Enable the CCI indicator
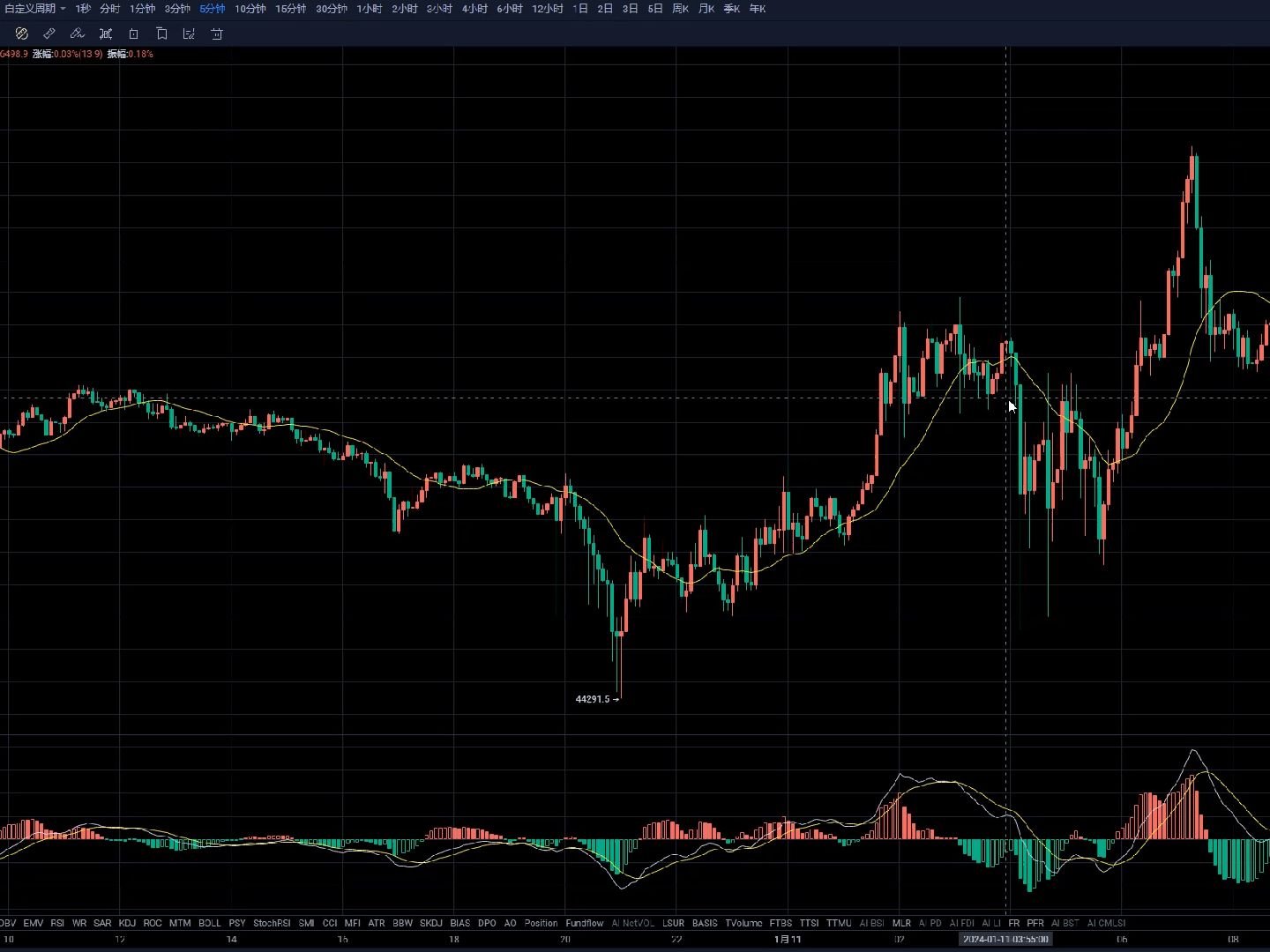 click(x=330, y=923)
